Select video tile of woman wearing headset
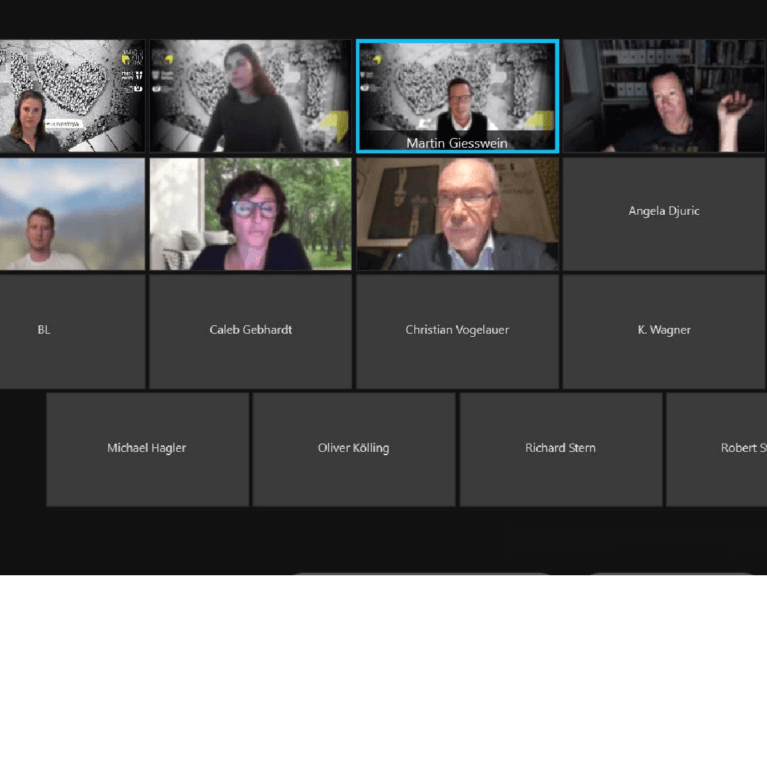The image size is (767, 767). [72, 96]
